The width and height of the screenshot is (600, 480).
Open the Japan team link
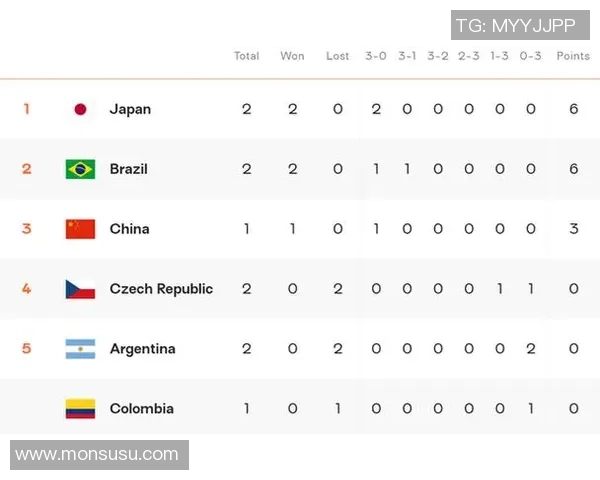point(130,109)
